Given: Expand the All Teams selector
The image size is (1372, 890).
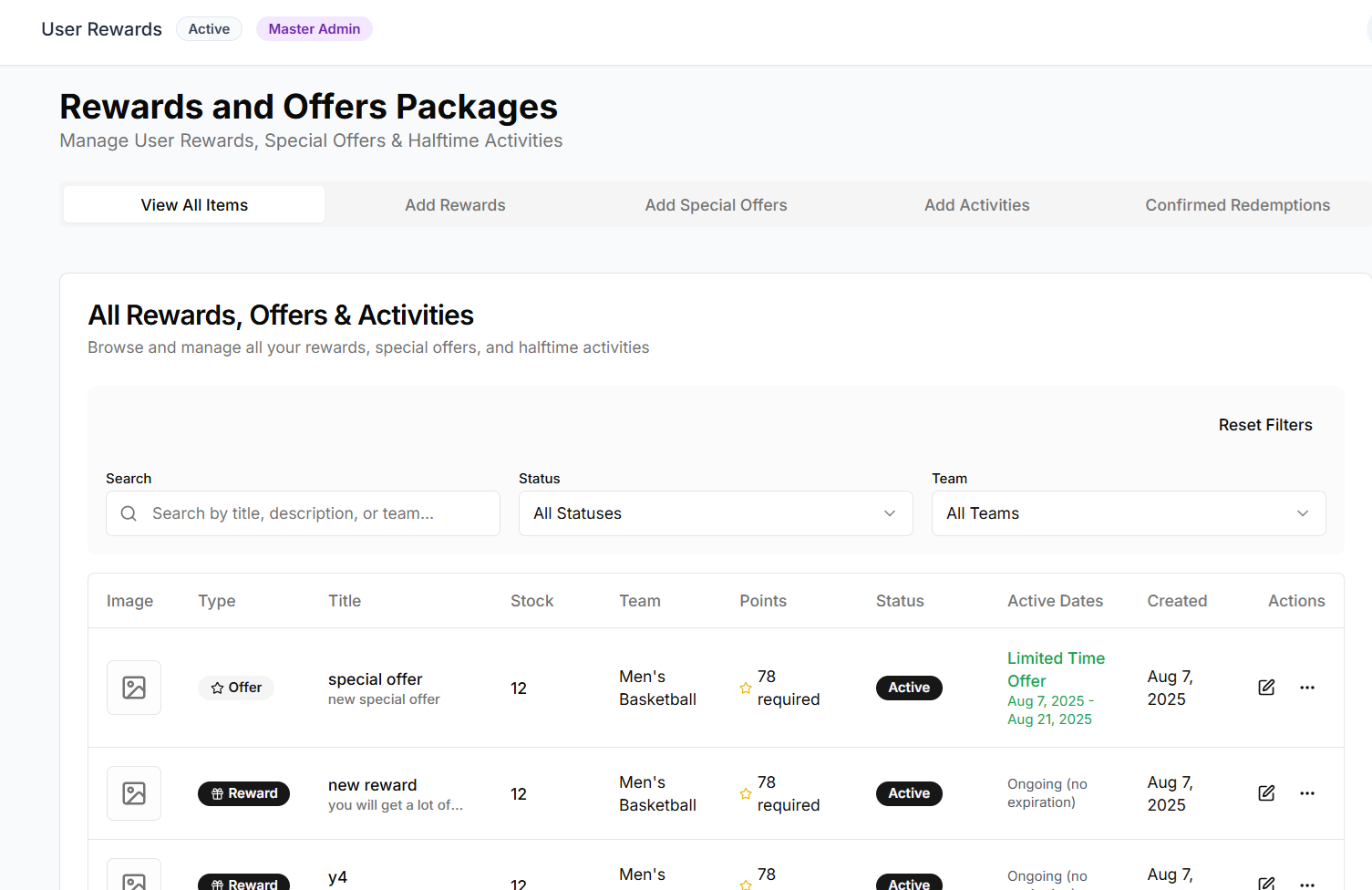Looking at the screenshot, I should pyautogui.click(x=1128, y=513).
